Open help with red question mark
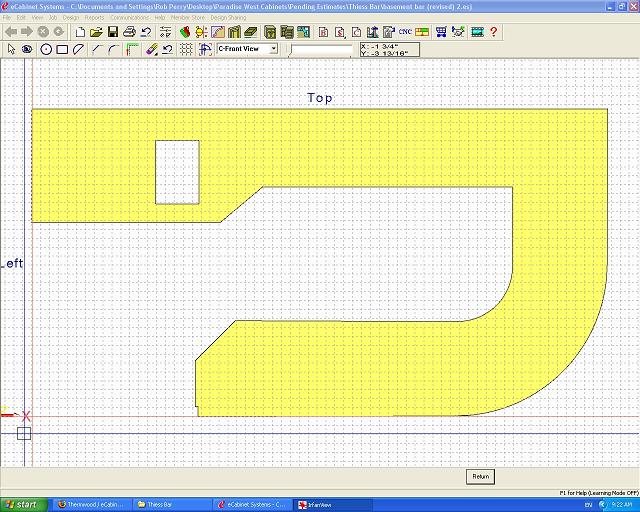Image resolution: width=640 pixels, height=512 pixels. point(493,32)
